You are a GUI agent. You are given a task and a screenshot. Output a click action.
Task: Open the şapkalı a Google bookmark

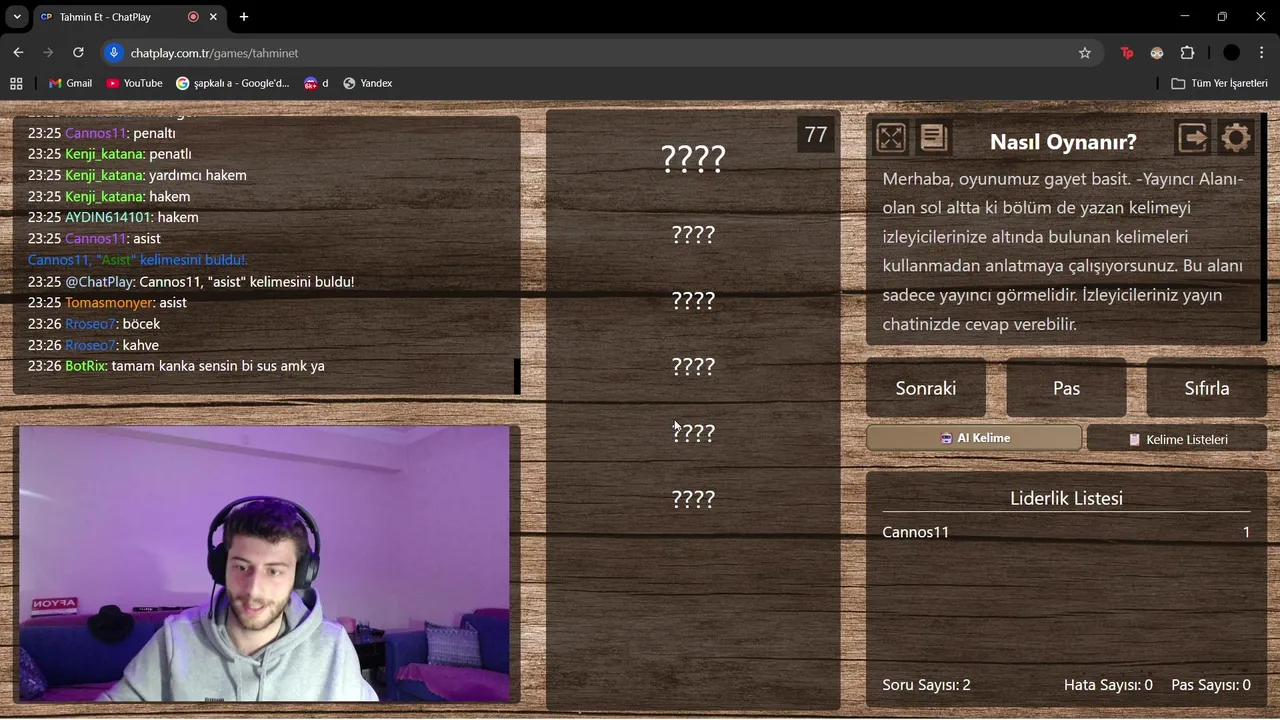[233, 83]
